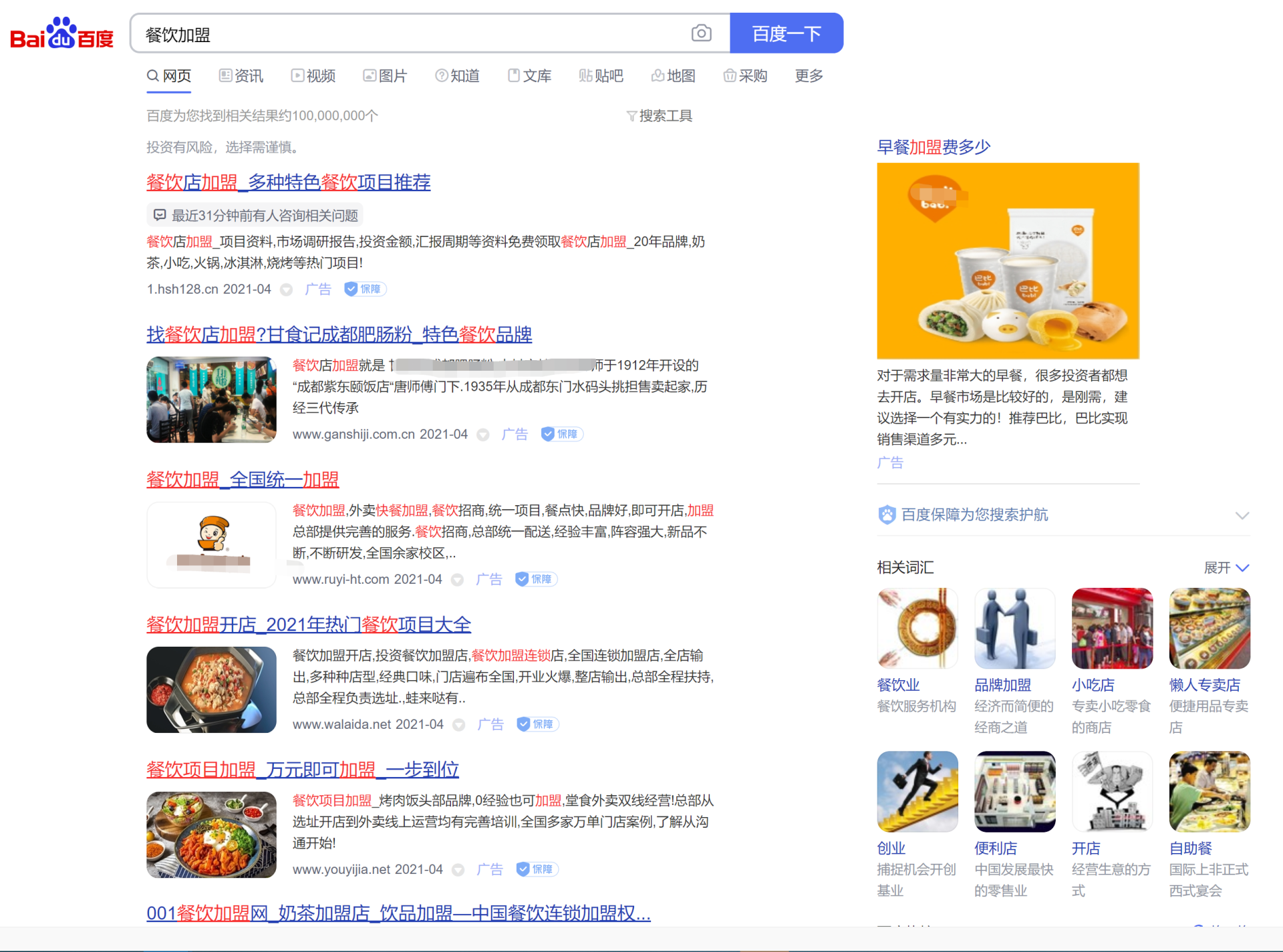Open the 更多 menu
This screenshot has height=952, width=1283.
click(809, 76)
